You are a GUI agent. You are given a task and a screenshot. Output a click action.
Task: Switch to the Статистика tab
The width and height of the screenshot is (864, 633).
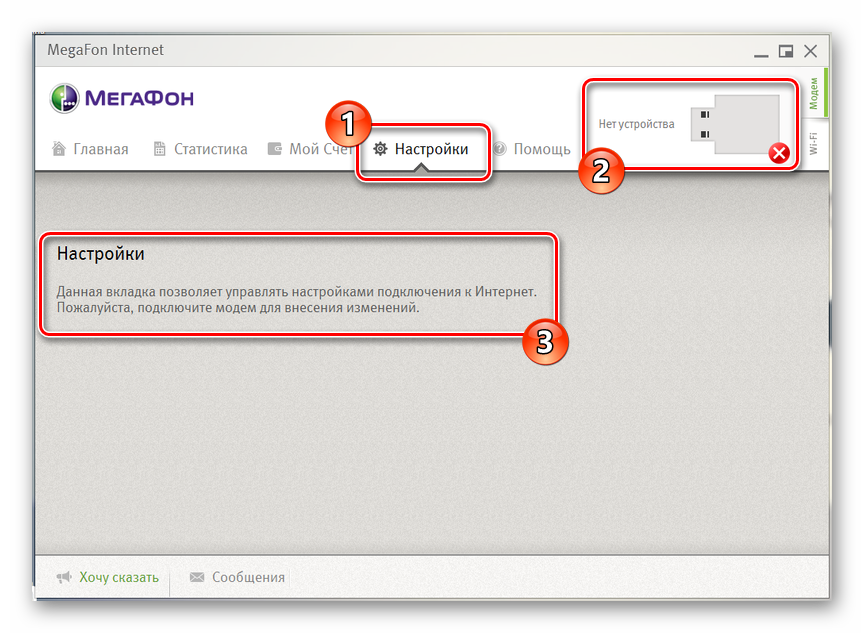[200, 149]
